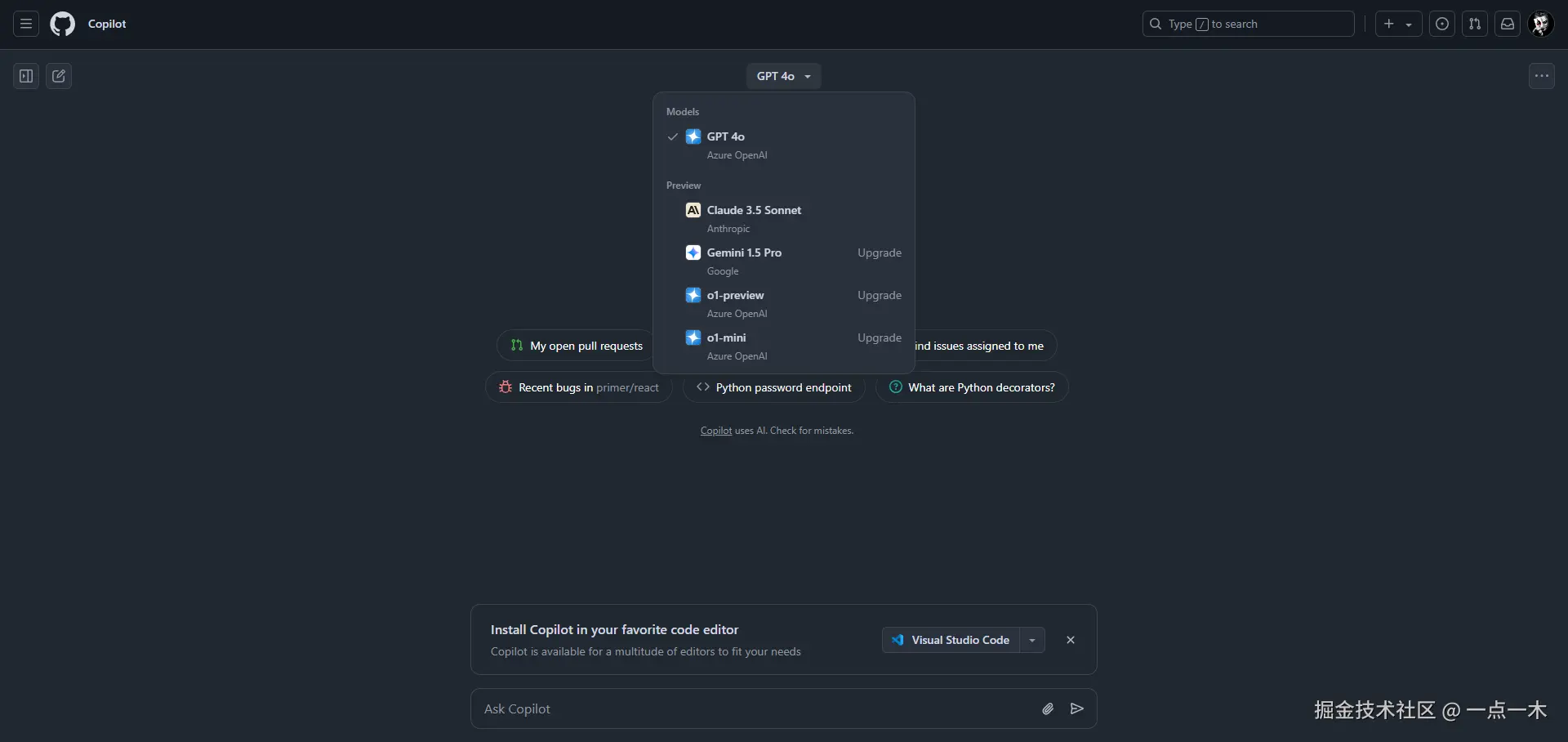Screen dimensions: 1568x742
Task: Go to the GitHub homepage logo
Action: pyautogui.click(x=62, y=24)
